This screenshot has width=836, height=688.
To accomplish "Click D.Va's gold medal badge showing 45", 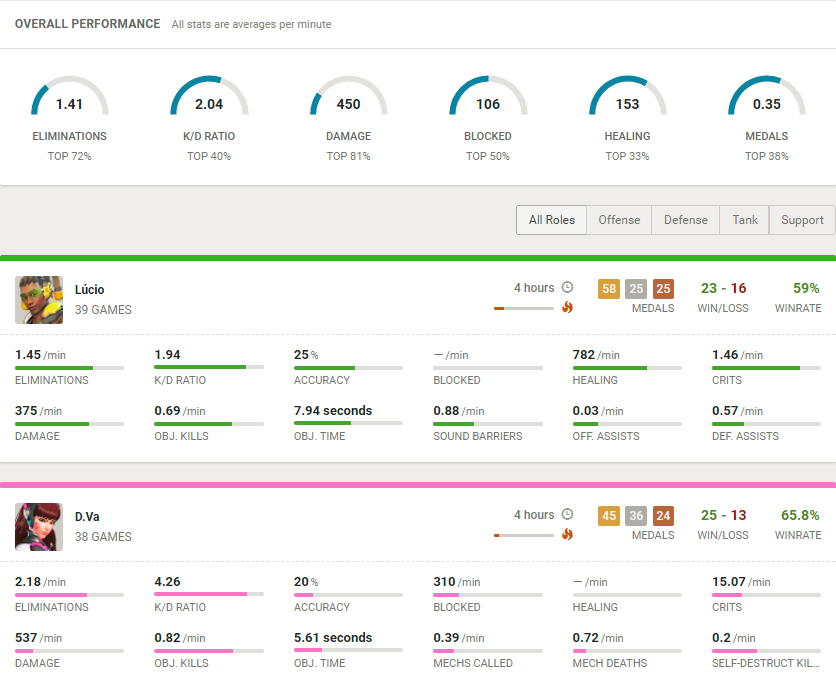I will tap(609, 516).
